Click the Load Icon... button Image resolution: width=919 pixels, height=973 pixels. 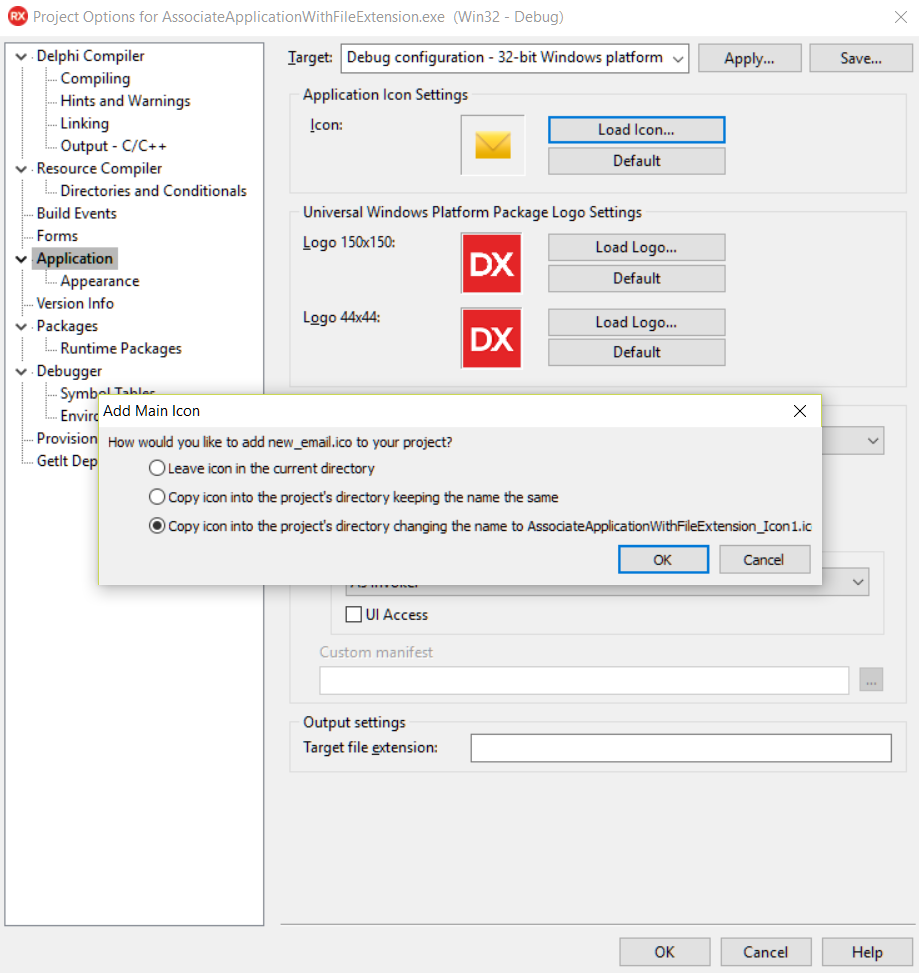pos(637,130)
